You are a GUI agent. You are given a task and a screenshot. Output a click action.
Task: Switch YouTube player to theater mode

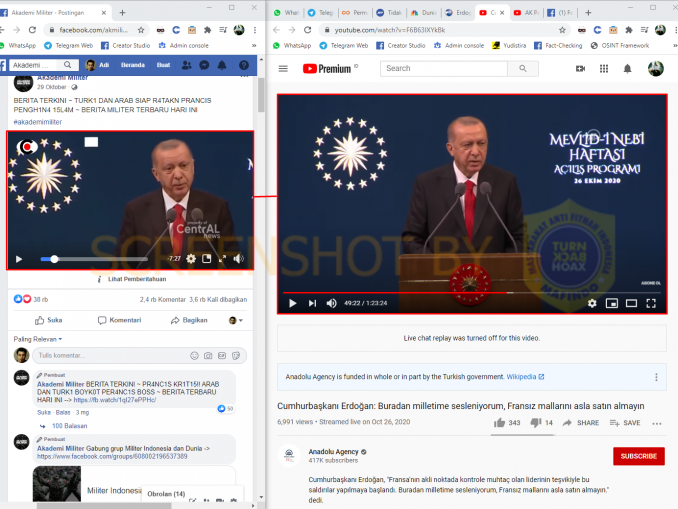pos(631,303)
